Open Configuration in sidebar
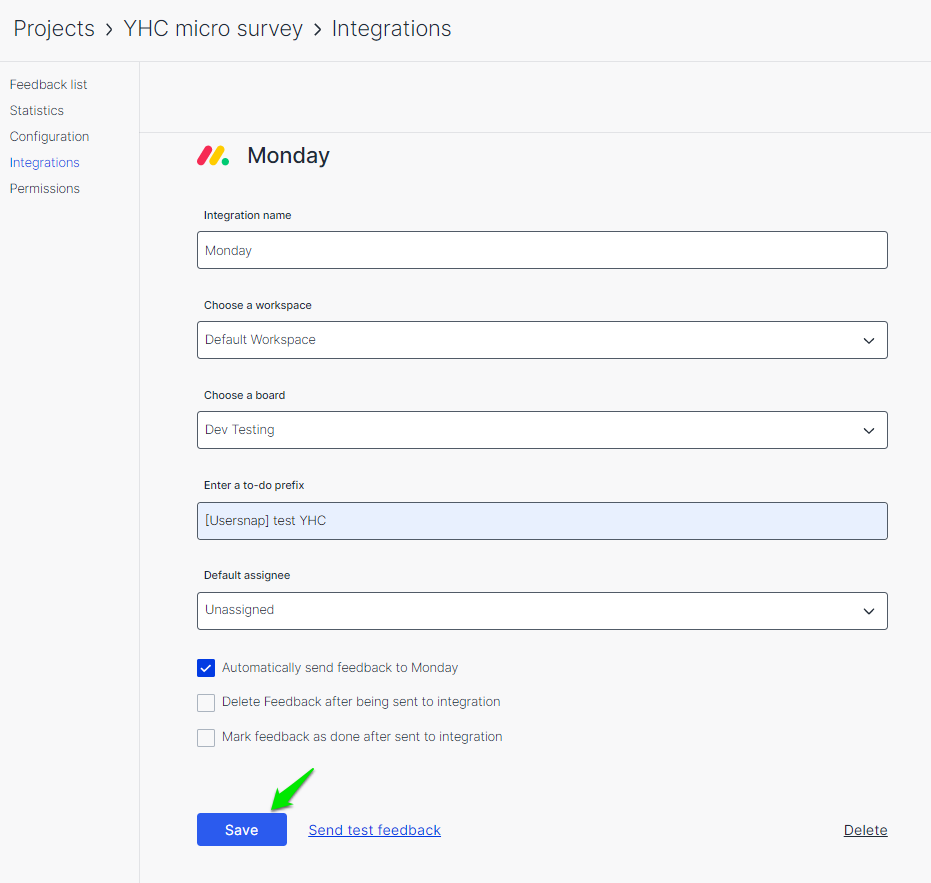The image size is (931, 883). [x=49, y=137]
